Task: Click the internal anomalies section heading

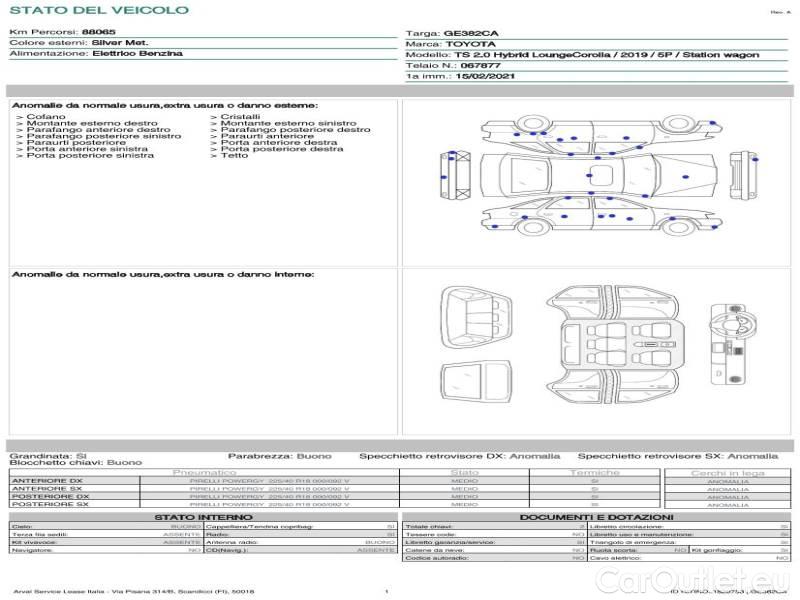Action: [163, 274]
